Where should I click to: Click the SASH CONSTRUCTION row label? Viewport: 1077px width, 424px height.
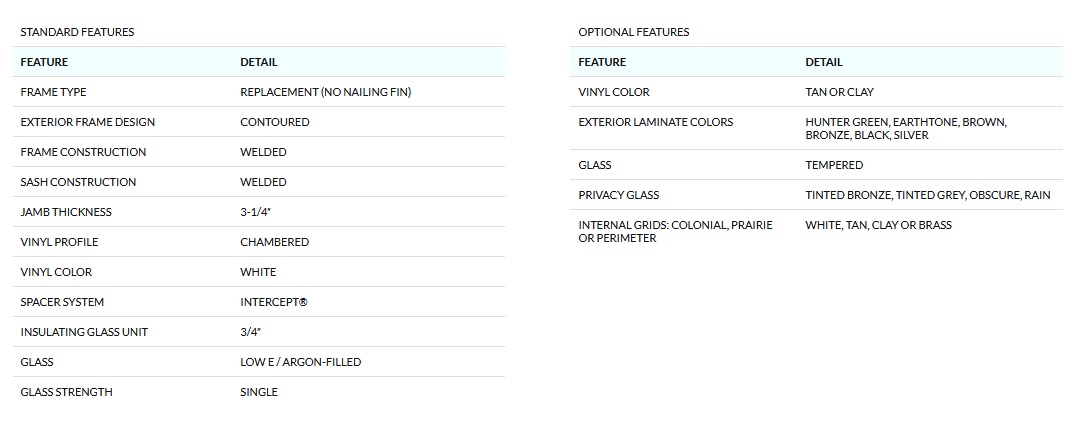(x=77, y=182)
